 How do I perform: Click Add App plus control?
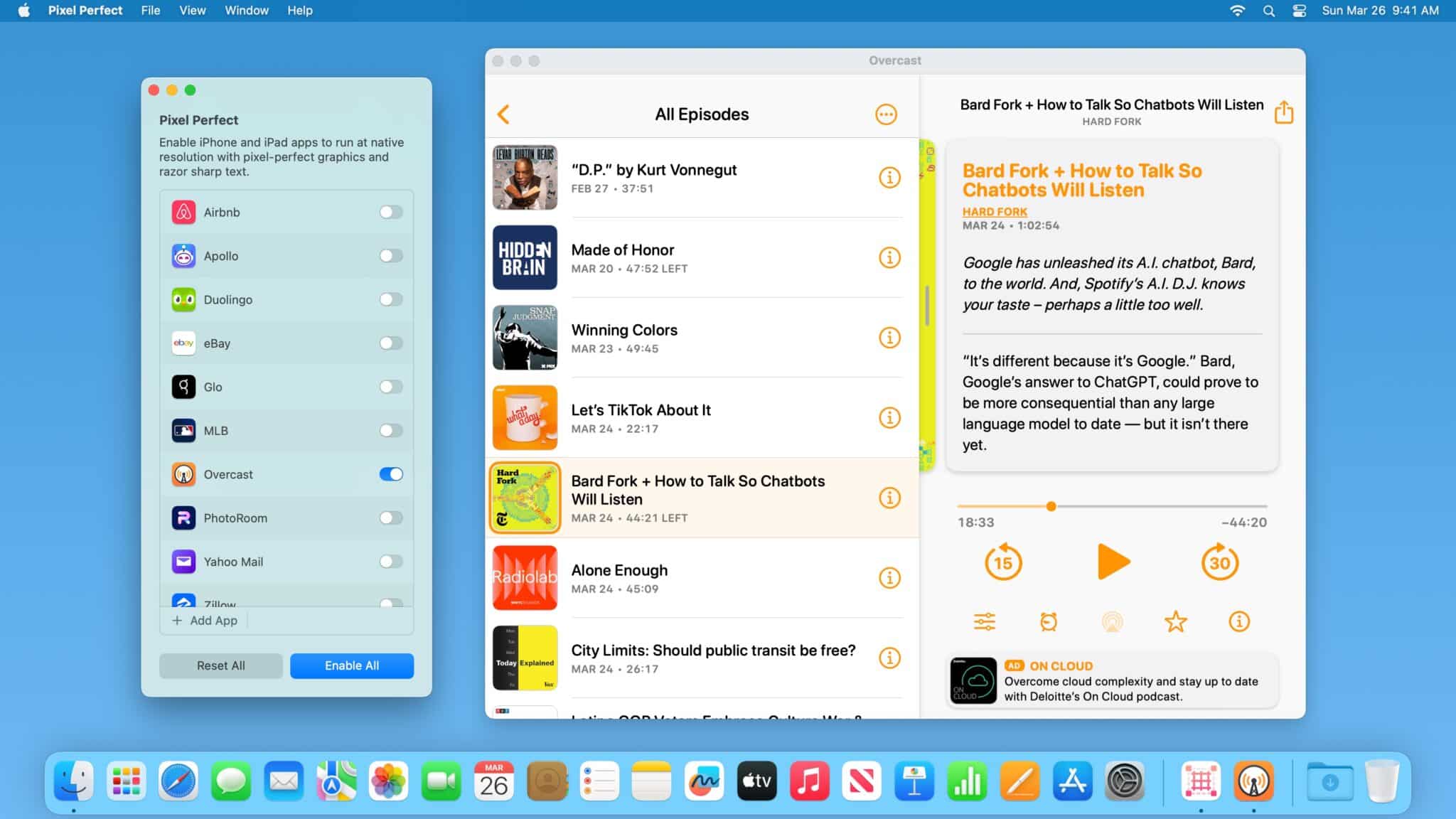point(205,620)
